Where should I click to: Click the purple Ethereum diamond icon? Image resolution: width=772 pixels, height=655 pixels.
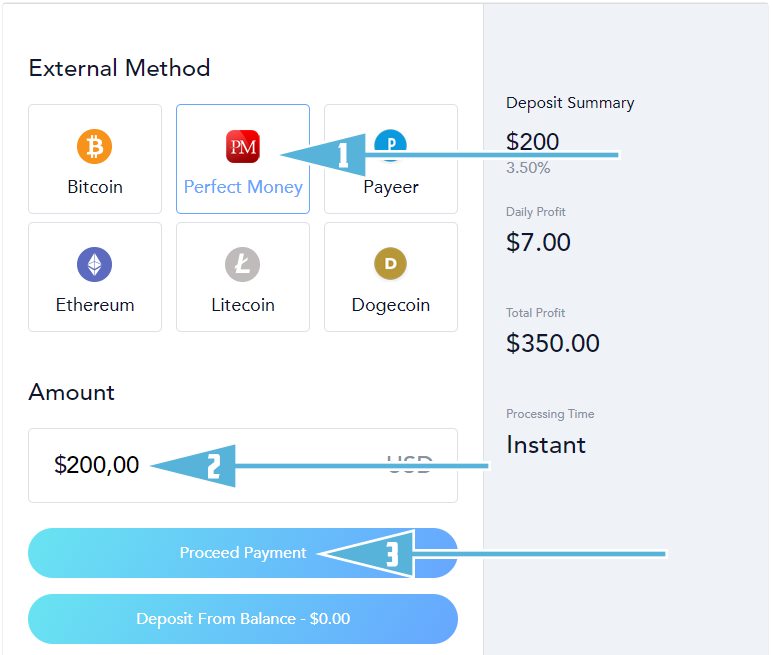tap(95, 264)
